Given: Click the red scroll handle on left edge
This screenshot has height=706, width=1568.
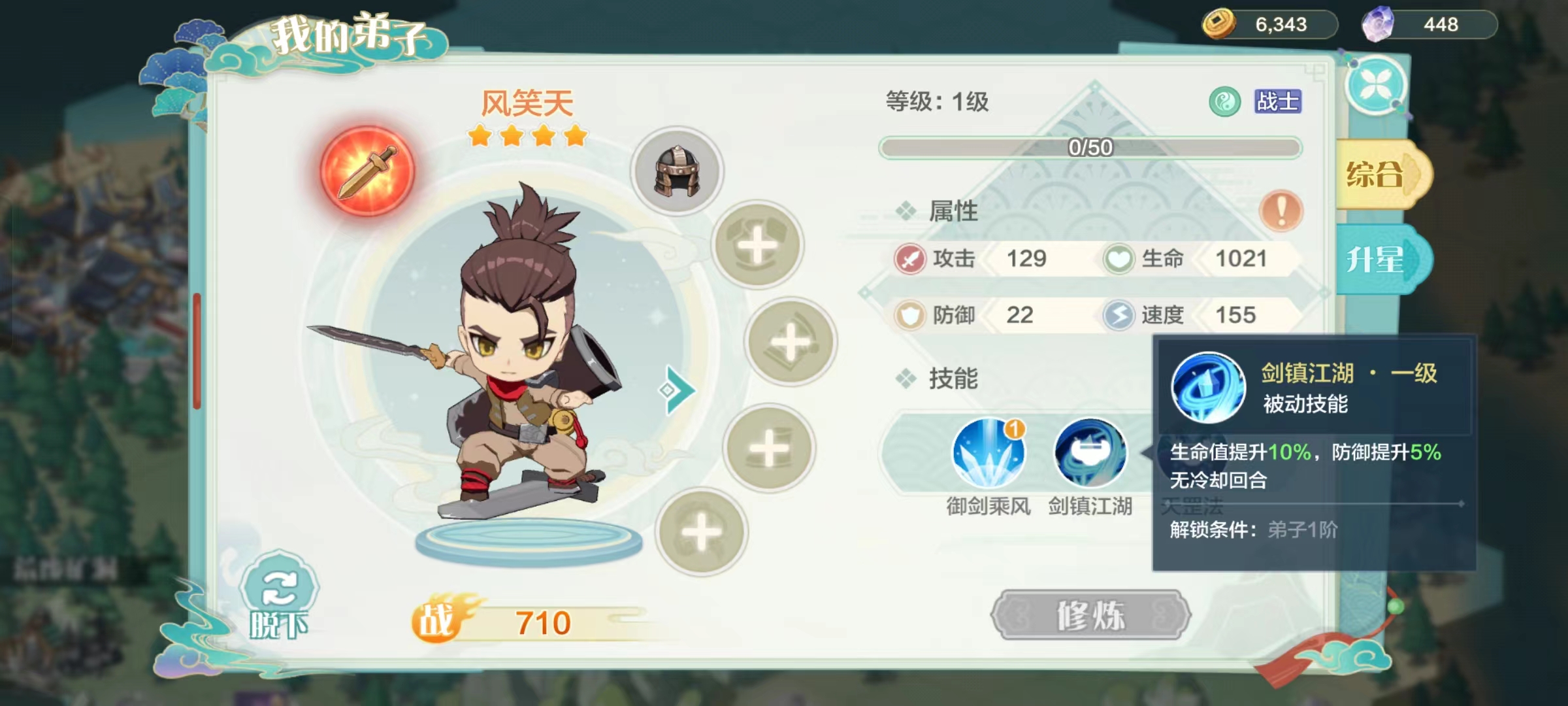Looking at the screenshot, I should 197,352.
